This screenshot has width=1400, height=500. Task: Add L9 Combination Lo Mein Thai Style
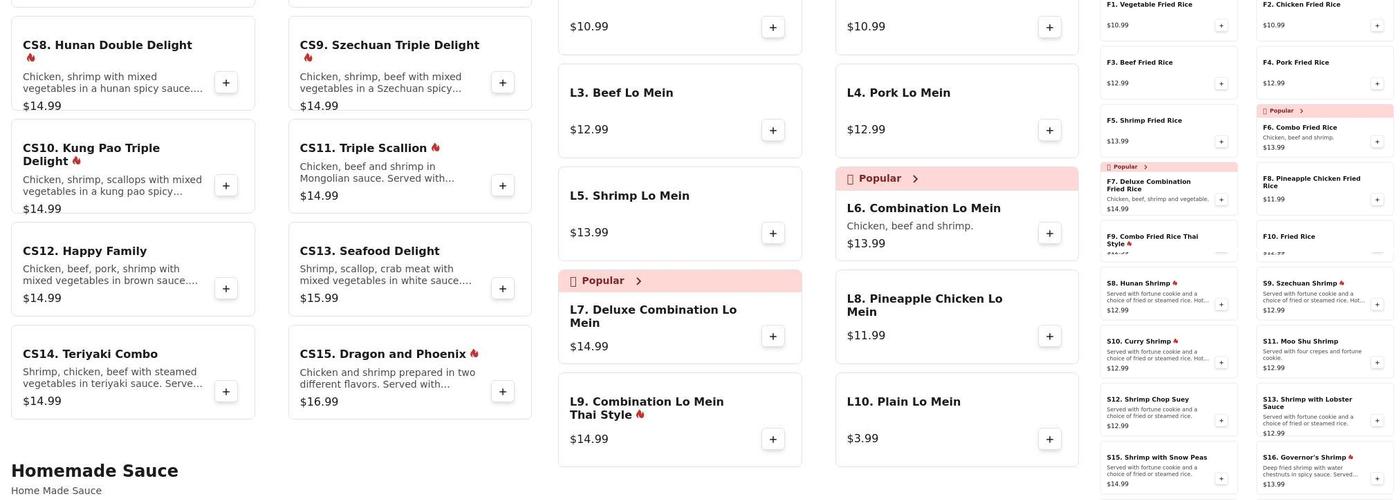[x=773, y=439]
